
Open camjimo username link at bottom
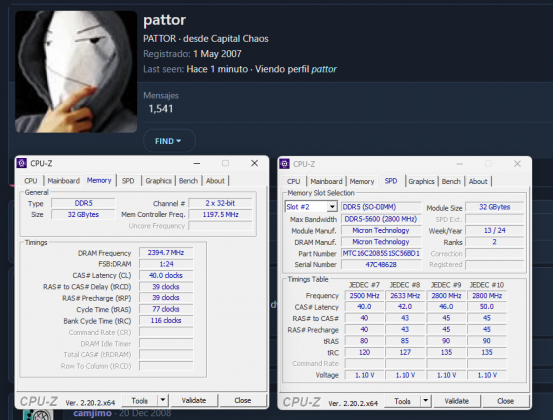(92, 413)
